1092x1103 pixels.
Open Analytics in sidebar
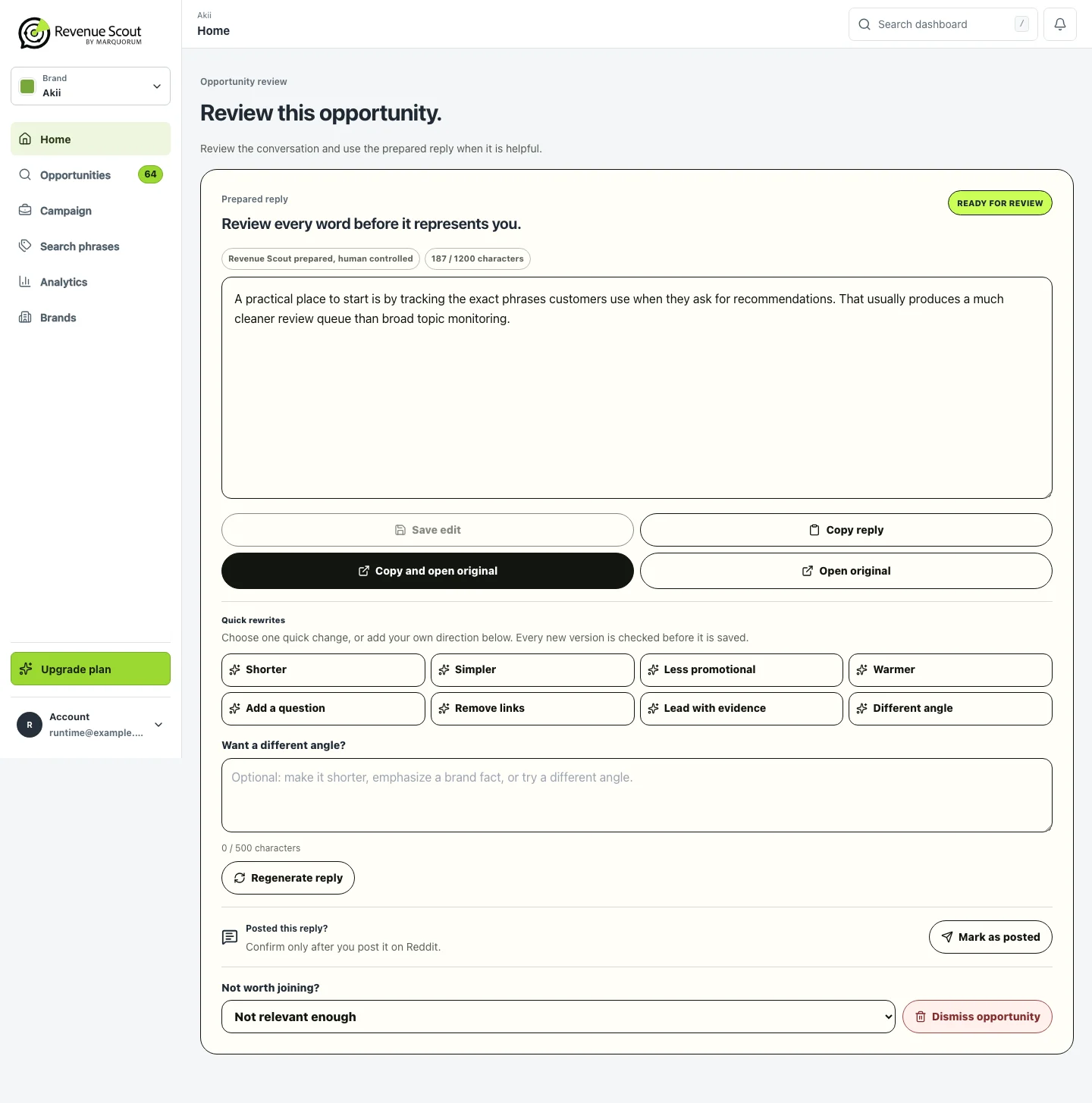coord(90,282)
